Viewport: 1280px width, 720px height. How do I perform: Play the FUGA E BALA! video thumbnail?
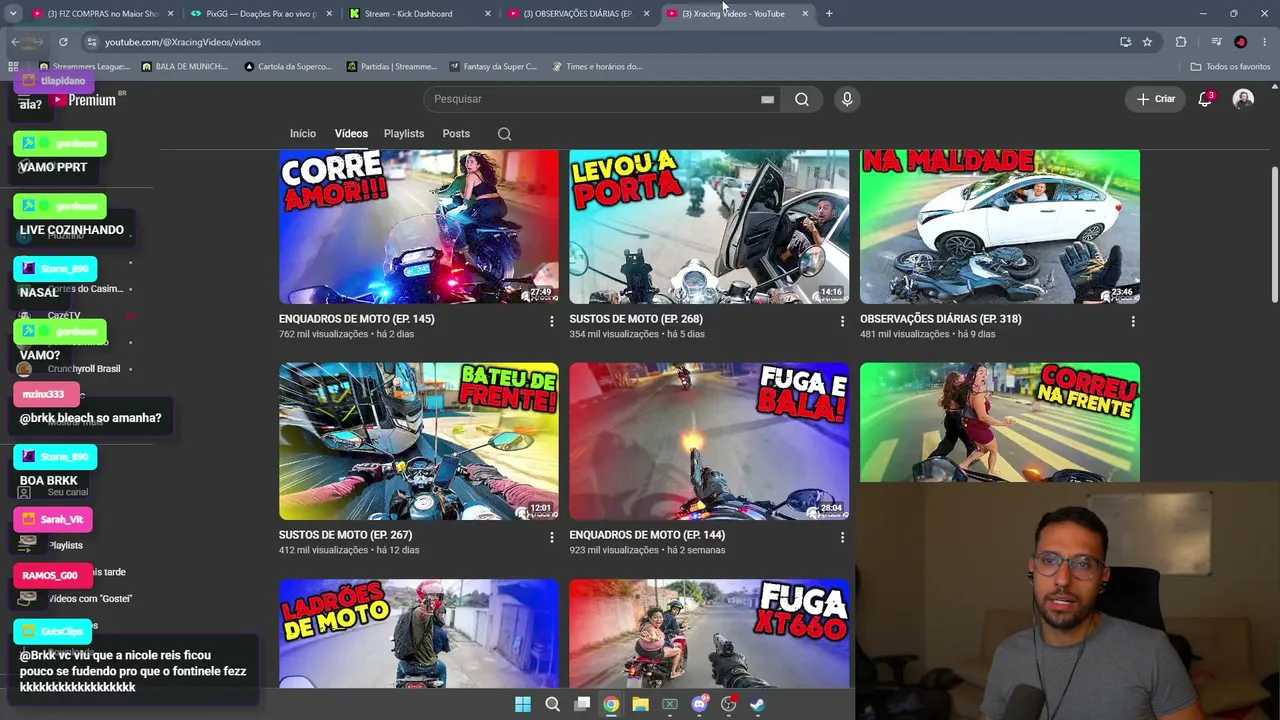(709, 441)
